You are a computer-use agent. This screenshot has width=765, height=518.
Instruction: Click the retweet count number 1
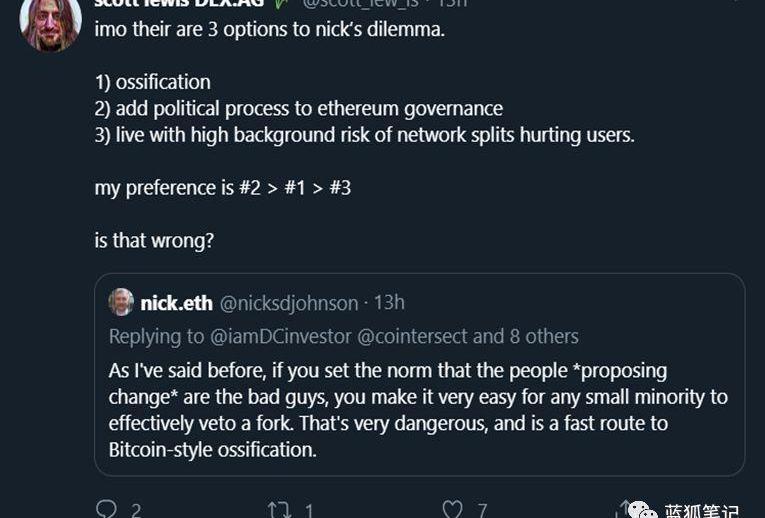[x=309, y=511]
